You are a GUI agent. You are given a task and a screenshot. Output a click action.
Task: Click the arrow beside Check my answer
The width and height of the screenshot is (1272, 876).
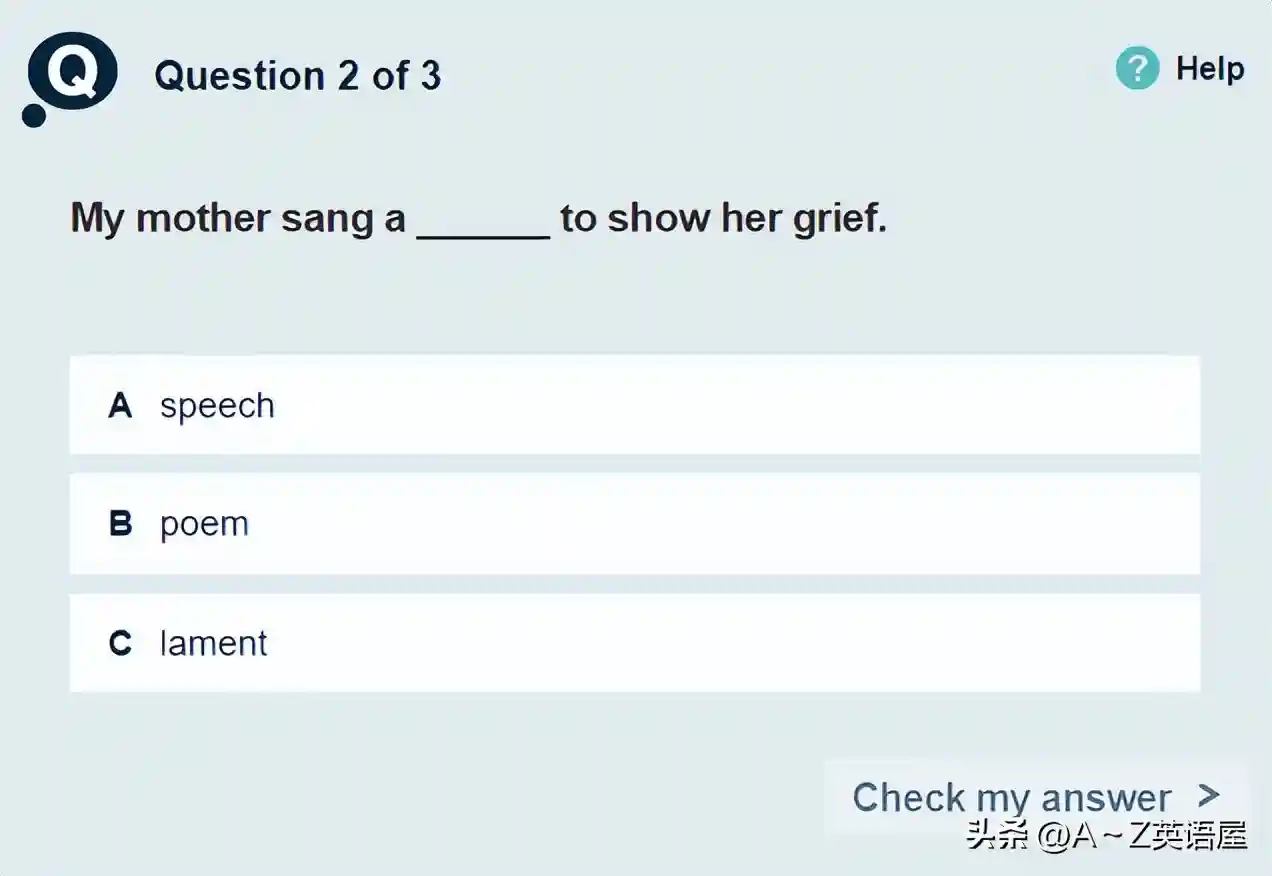(x=1209, y=795)
